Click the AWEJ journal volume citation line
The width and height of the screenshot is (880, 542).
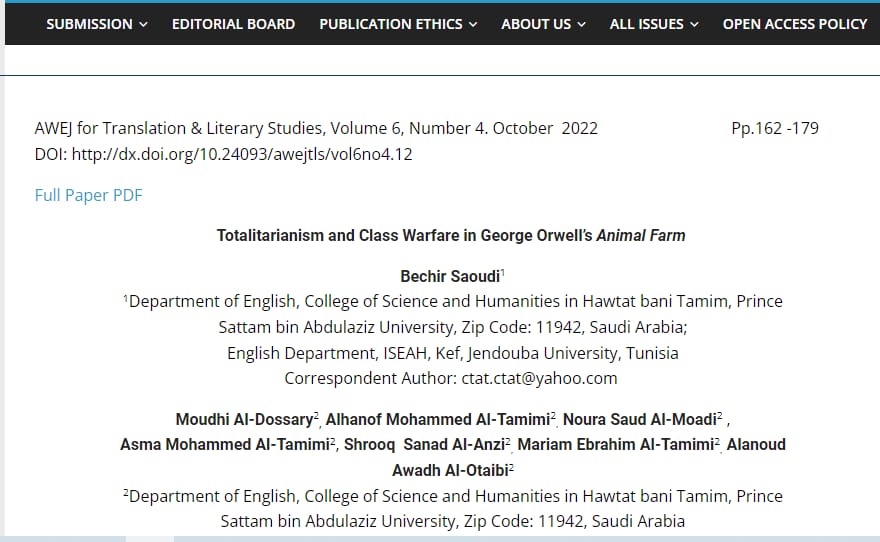pyautogui.click(x=316, y=128)
